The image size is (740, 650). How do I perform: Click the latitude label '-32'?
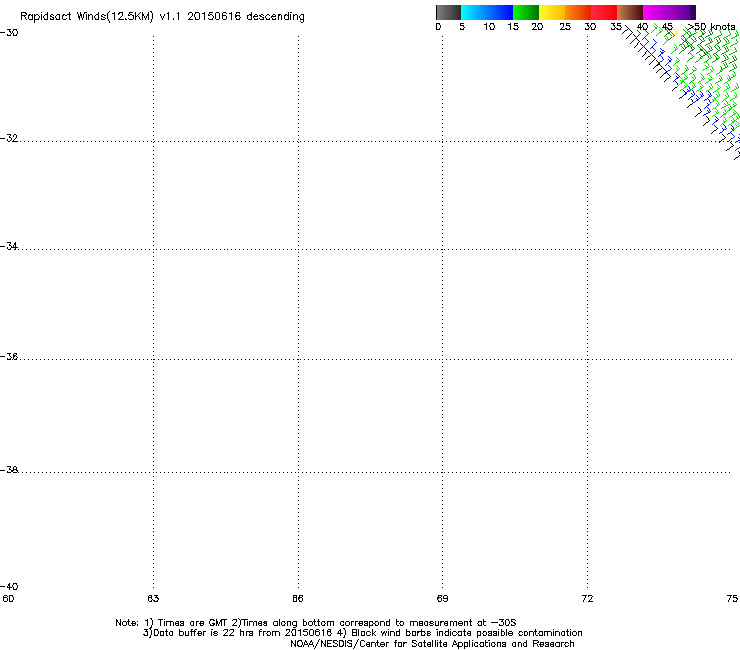point(9,138)
